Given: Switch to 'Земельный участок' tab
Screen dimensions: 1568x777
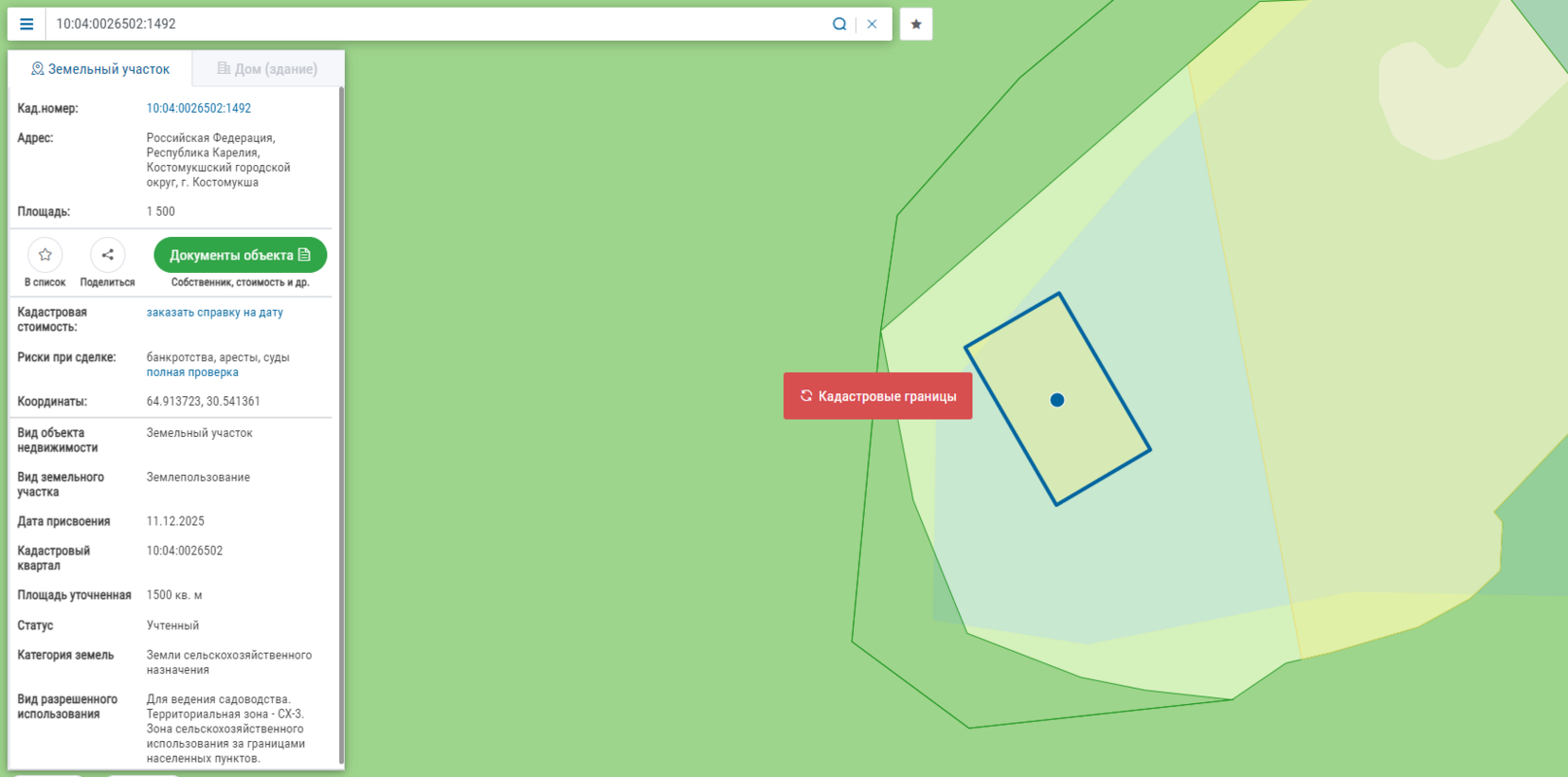Looking at the screenshot, I should (x=100, y=69).
